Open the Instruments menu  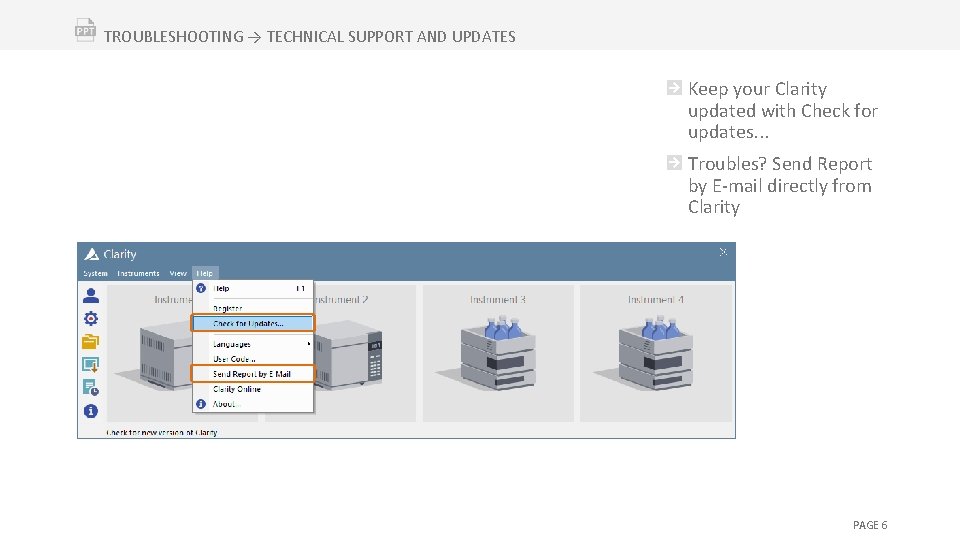coord(138,274)
